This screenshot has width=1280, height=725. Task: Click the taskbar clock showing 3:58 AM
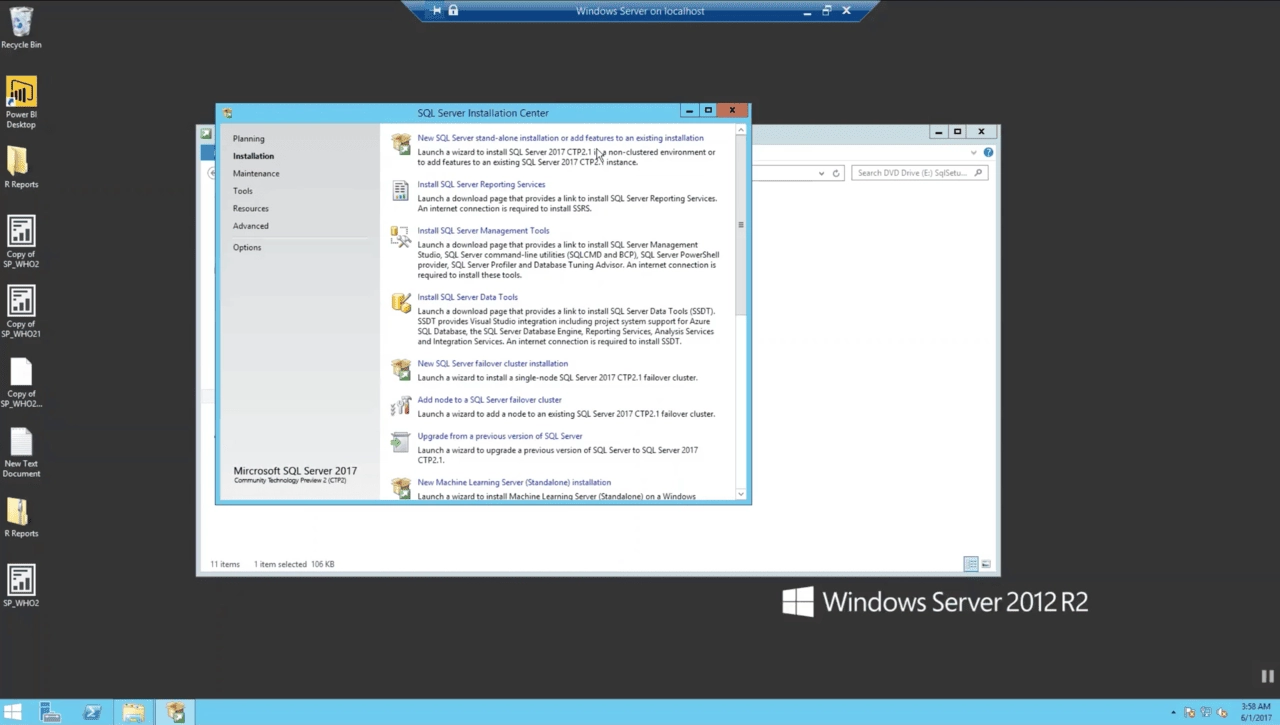1255,712
